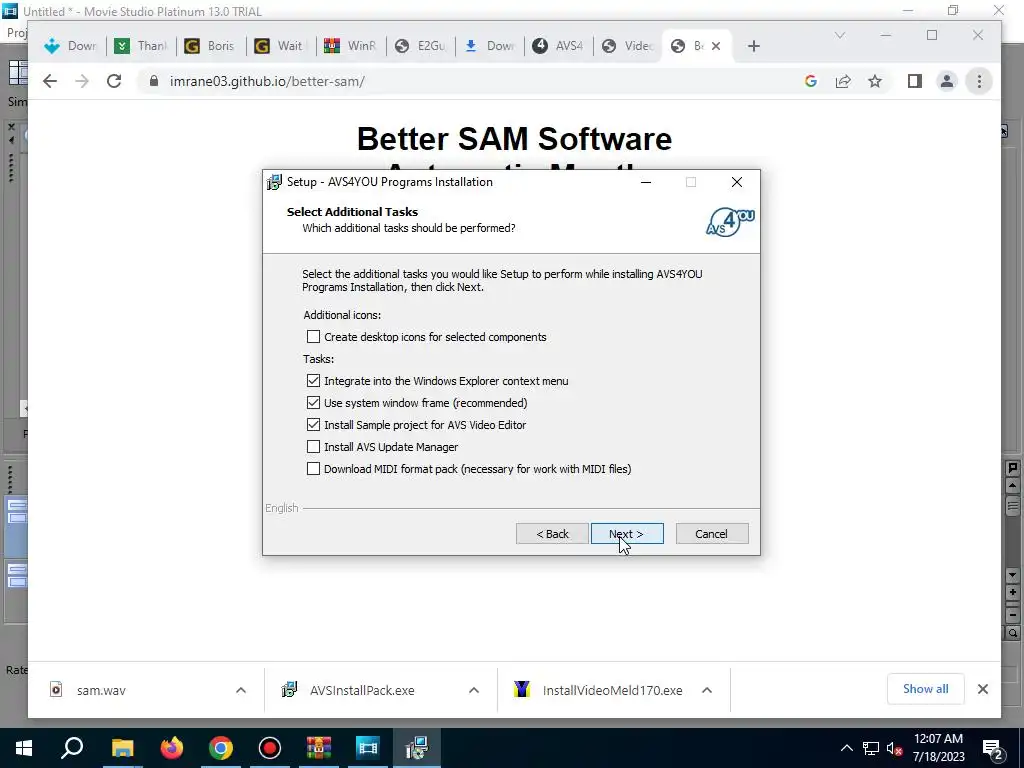Switch to the E2Gu tab
This screenshot has width=1024, height=768.
pyautogui.click(x=421, y=46)
